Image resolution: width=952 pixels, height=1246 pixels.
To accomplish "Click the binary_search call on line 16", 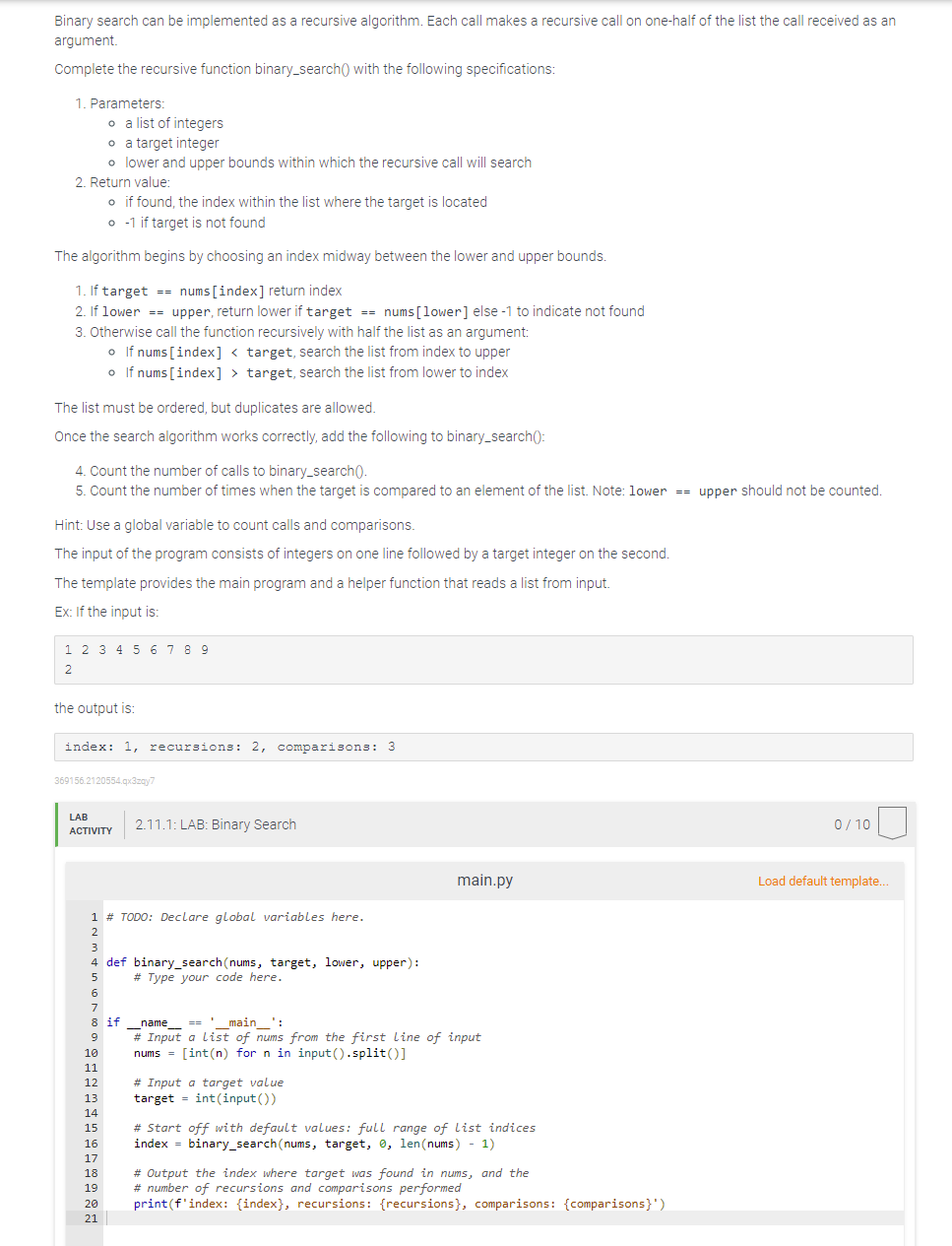I will (x=315, y=1143).
